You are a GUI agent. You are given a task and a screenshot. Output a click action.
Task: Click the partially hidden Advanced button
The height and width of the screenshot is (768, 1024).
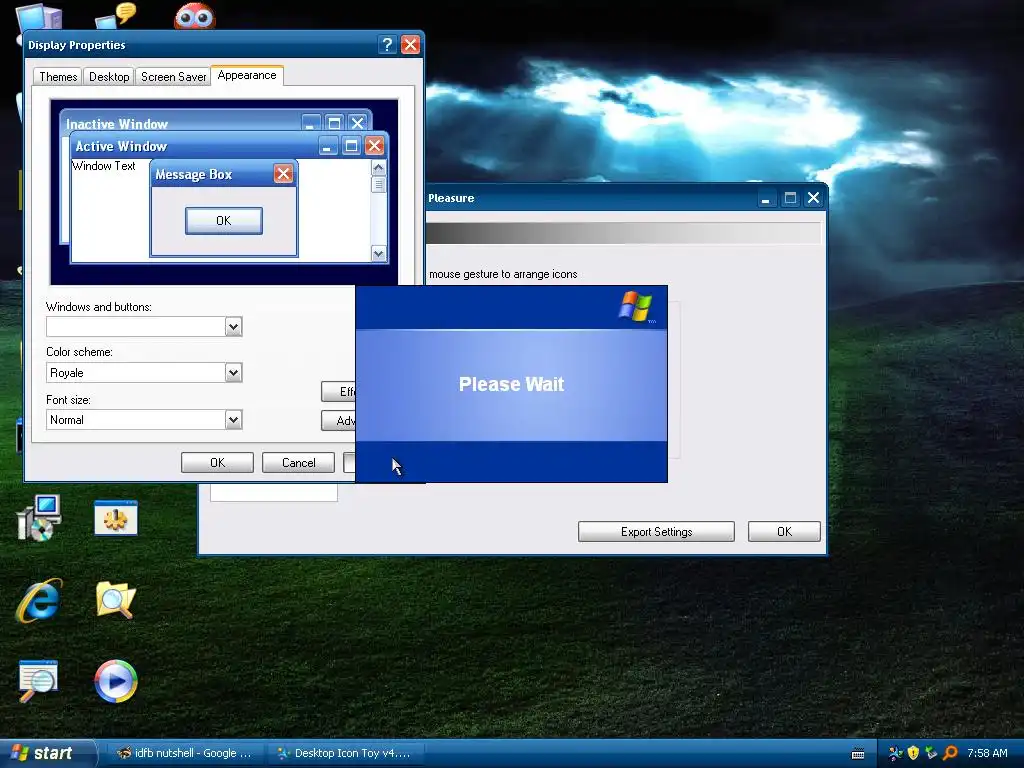pos(338,421)
